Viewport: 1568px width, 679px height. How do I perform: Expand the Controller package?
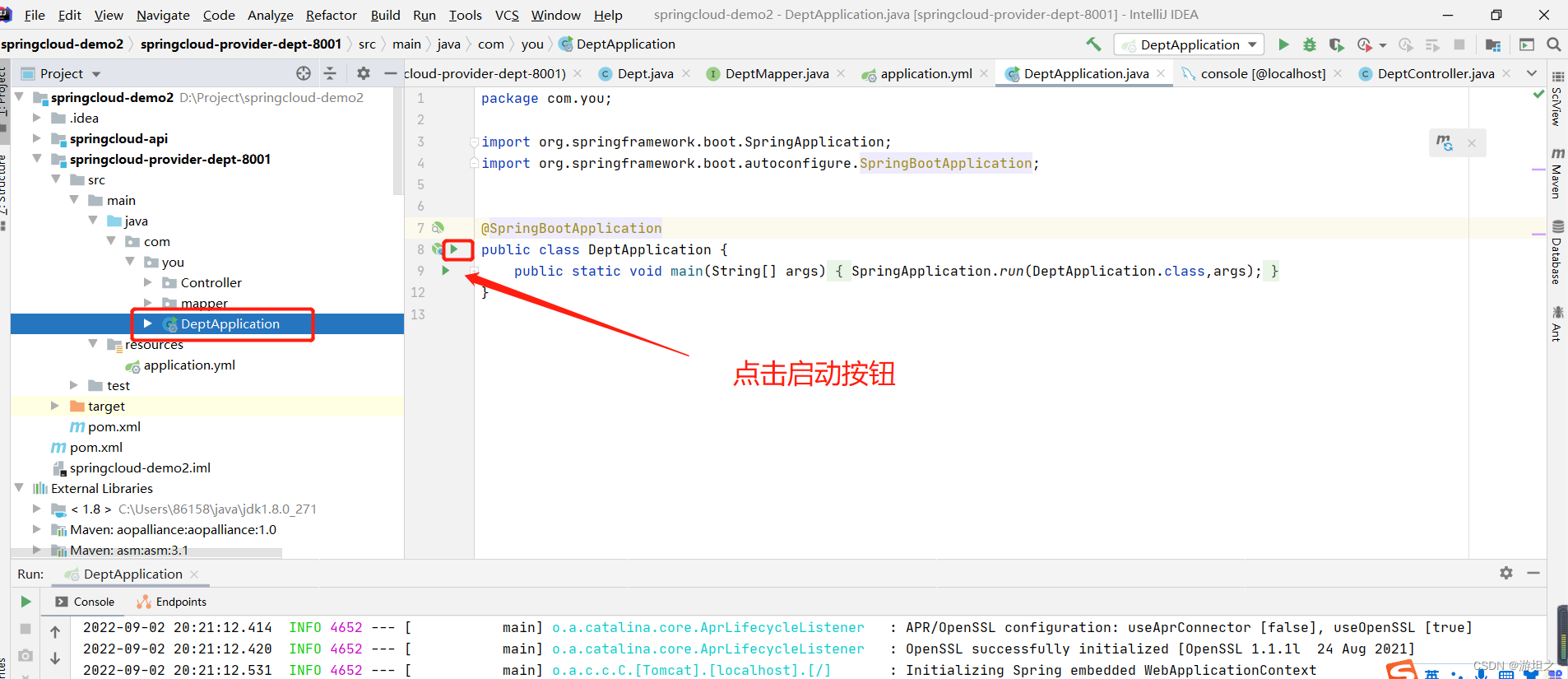148,282
